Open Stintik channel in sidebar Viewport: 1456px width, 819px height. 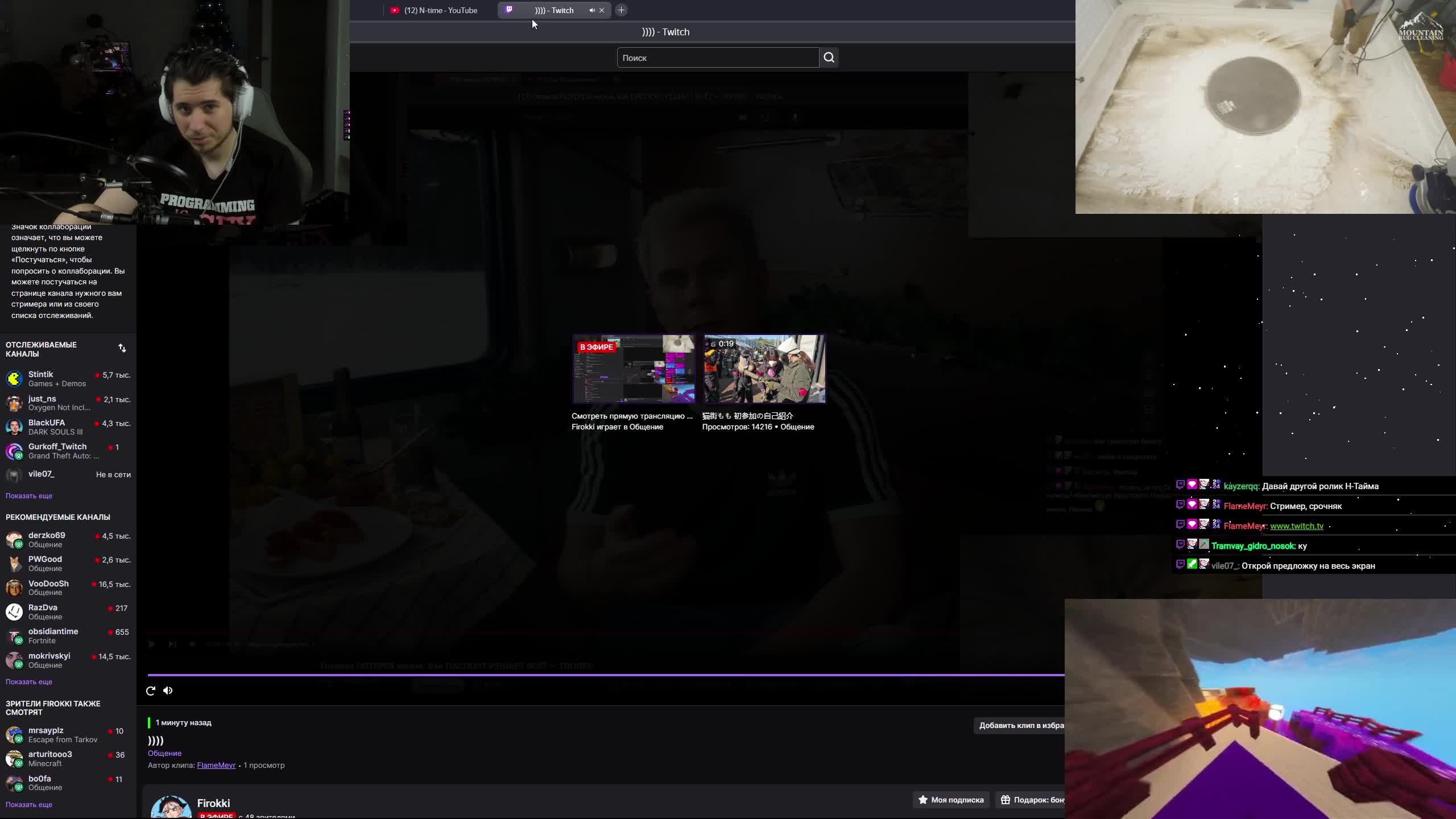point(68,379)
